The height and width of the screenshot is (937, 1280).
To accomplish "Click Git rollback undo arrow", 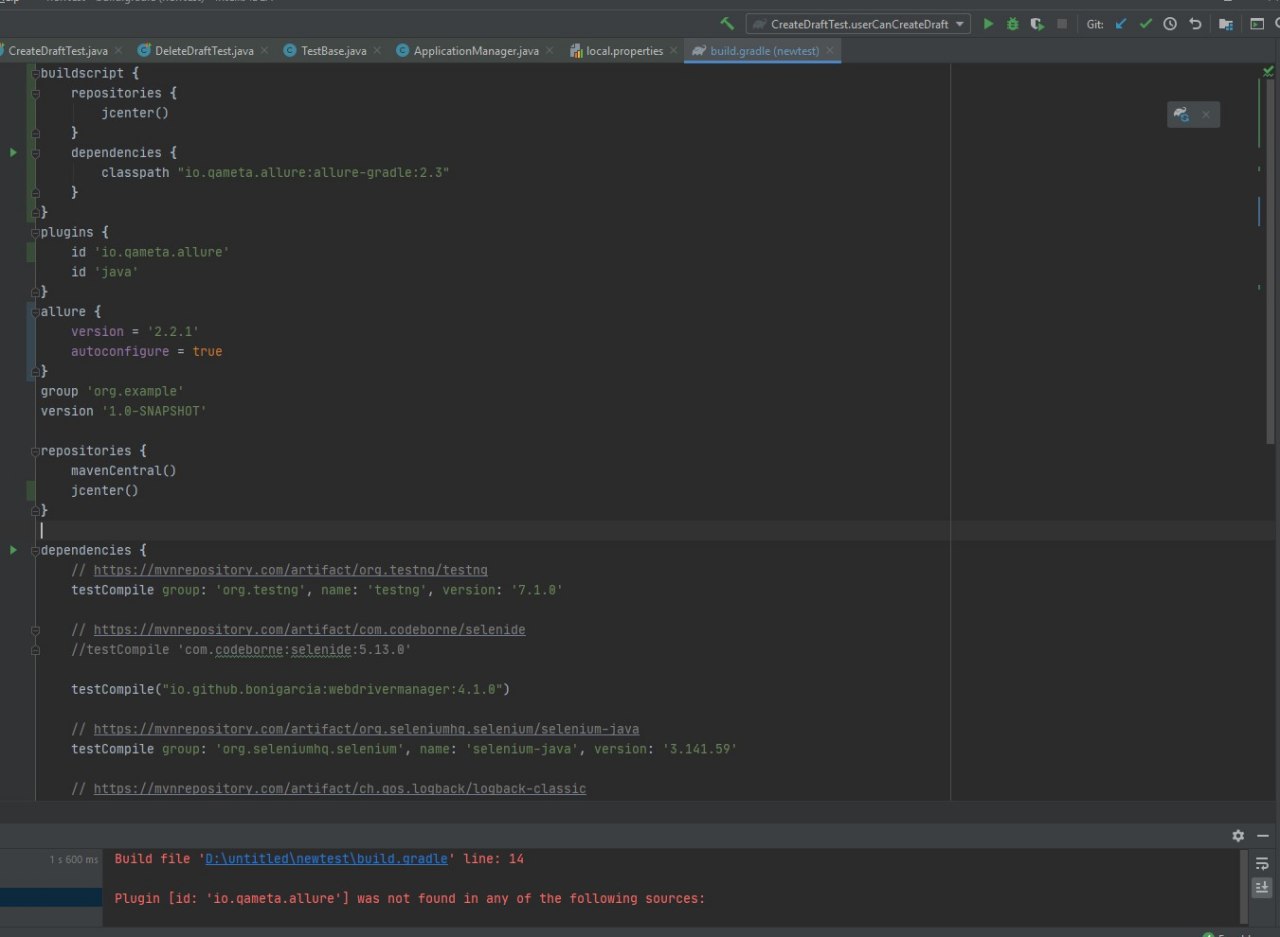I will [1195, 24].
